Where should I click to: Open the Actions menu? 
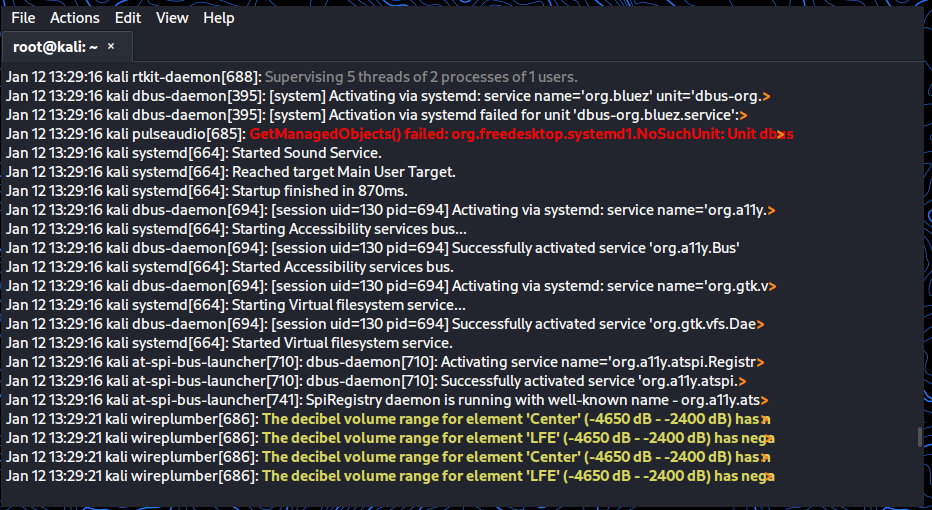click(x=75, y=18)
